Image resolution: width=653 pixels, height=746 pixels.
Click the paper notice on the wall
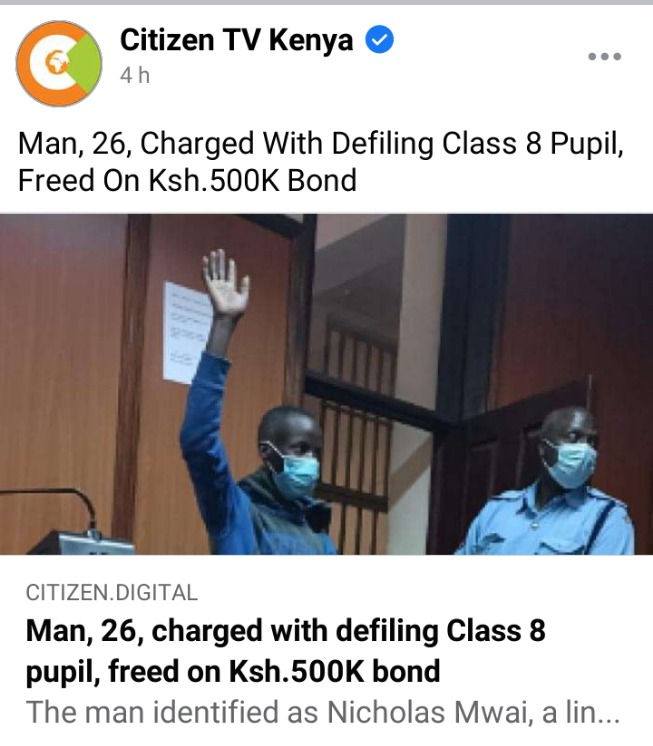[185, 333]
